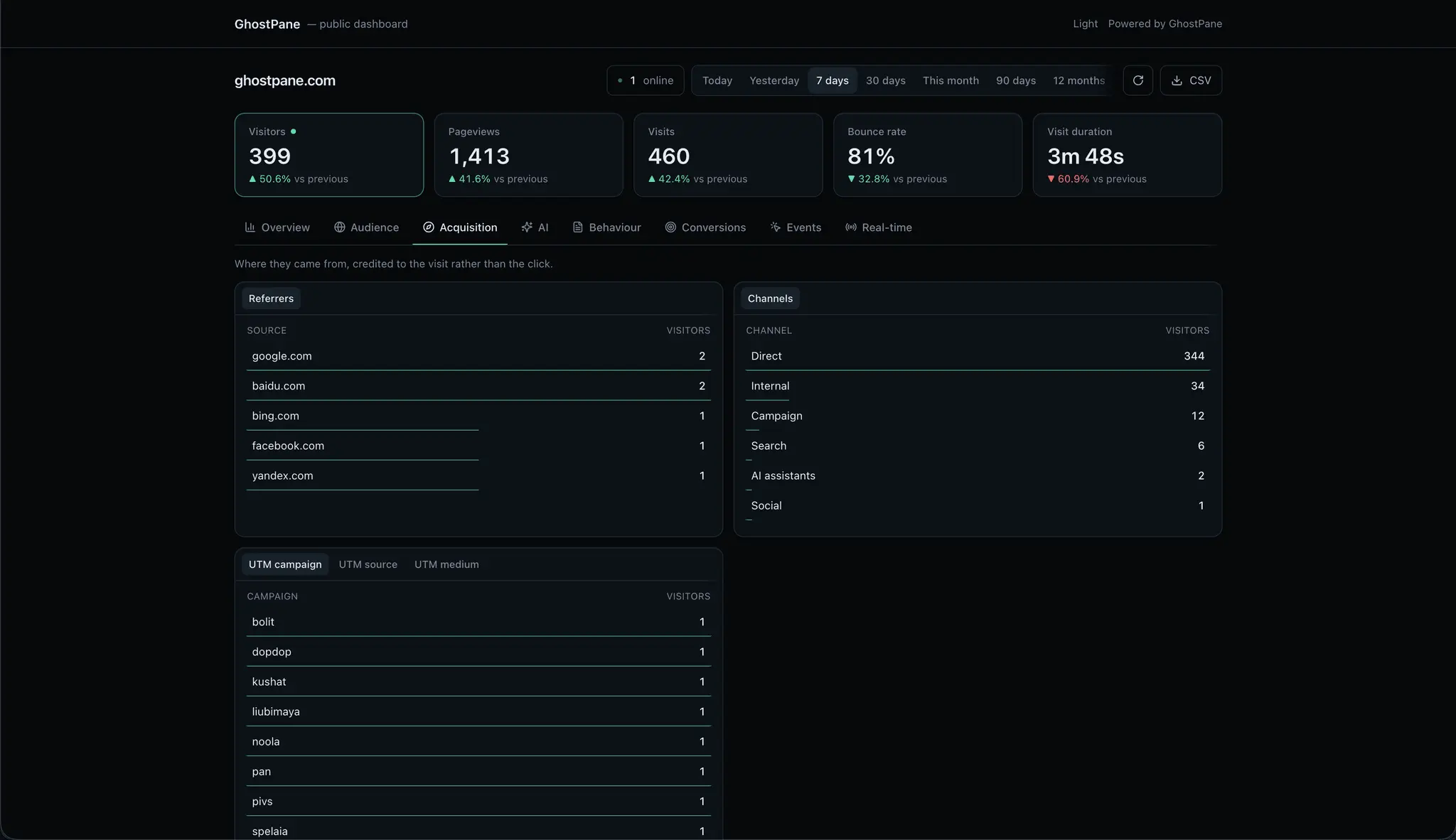Click the Direct channel row

978,356
